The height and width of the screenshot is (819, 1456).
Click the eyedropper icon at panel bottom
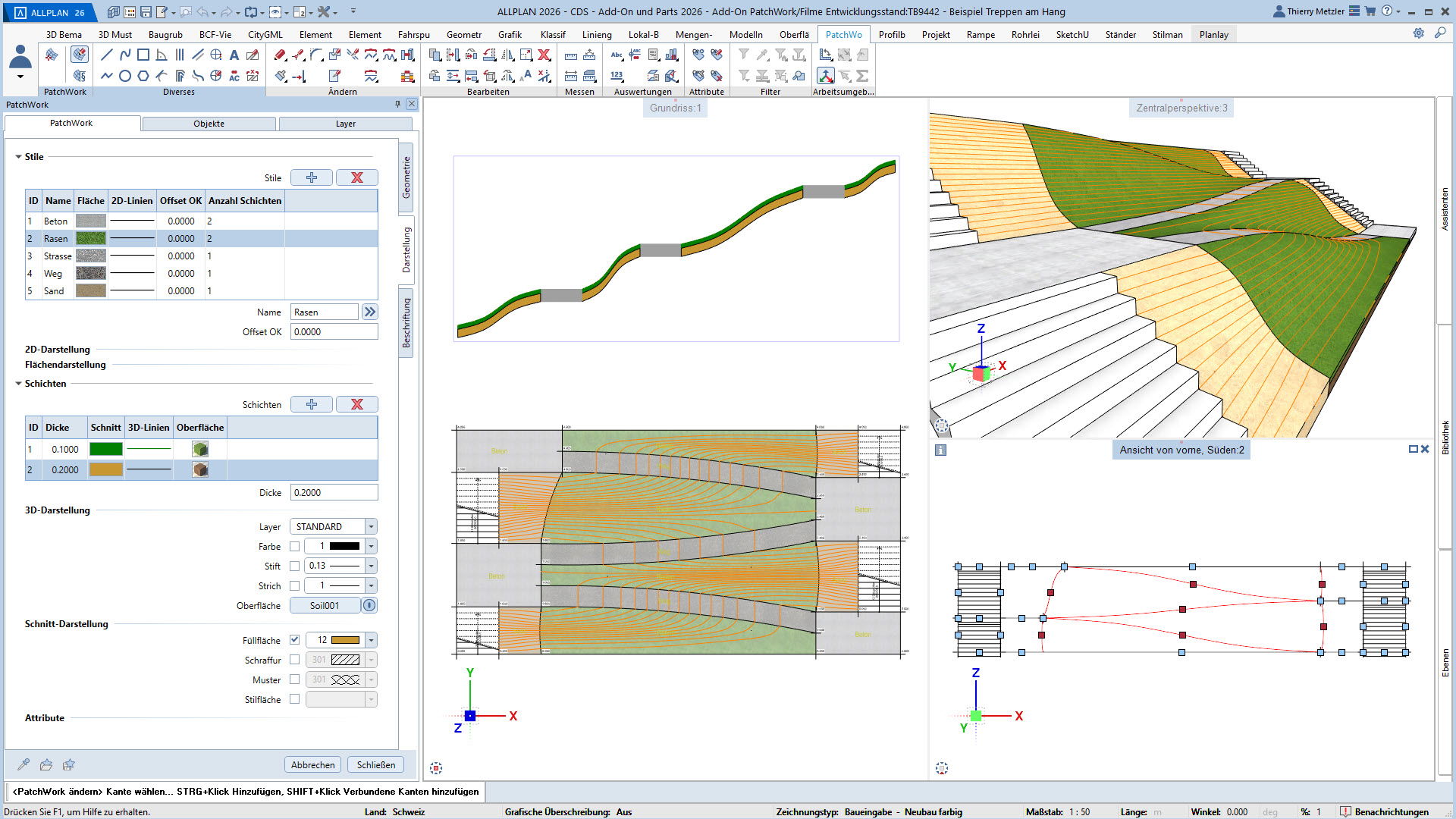24,764
